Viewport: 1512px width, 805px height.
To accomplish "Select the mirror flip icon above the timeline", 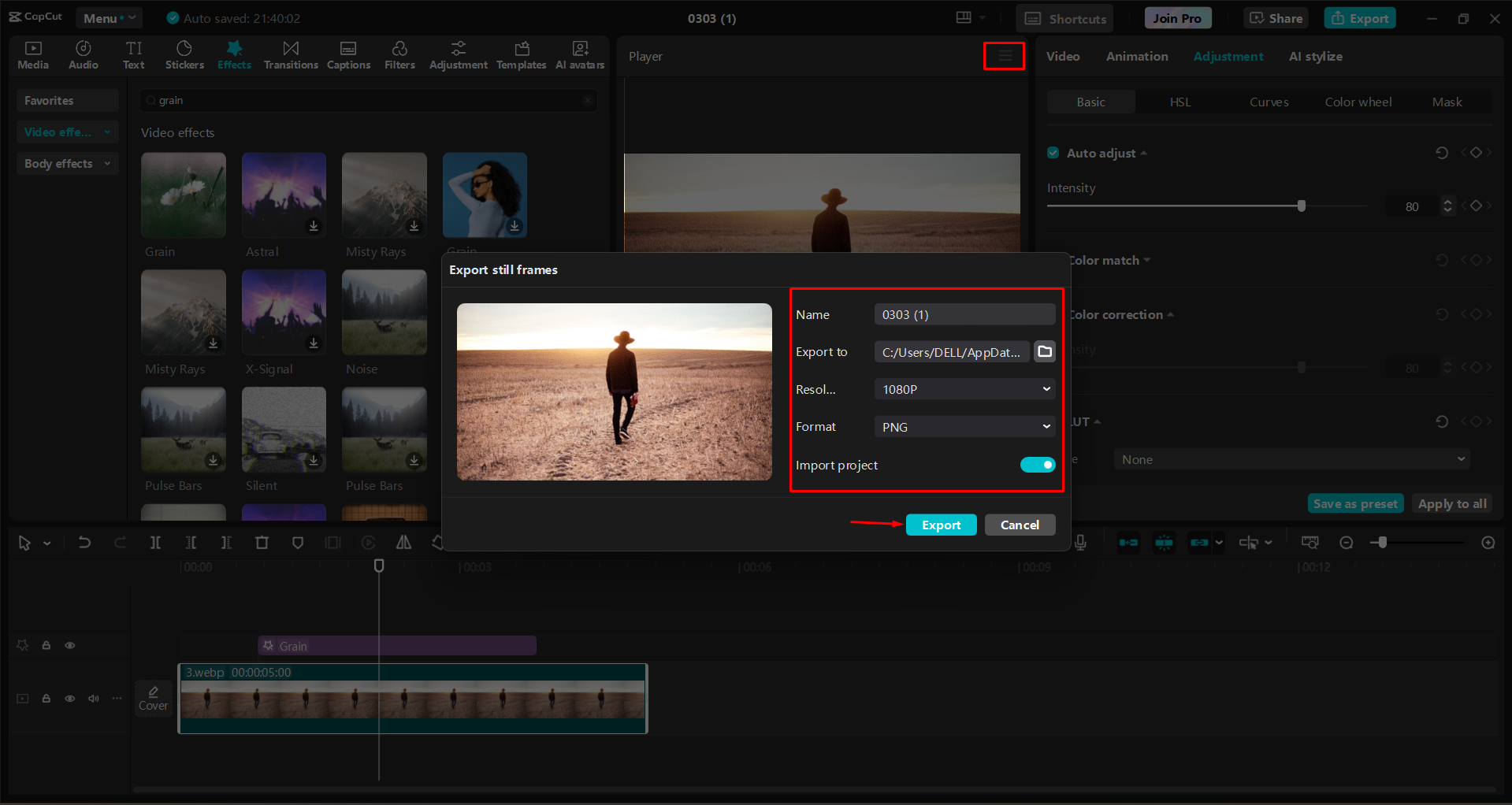I will (403, 542).
